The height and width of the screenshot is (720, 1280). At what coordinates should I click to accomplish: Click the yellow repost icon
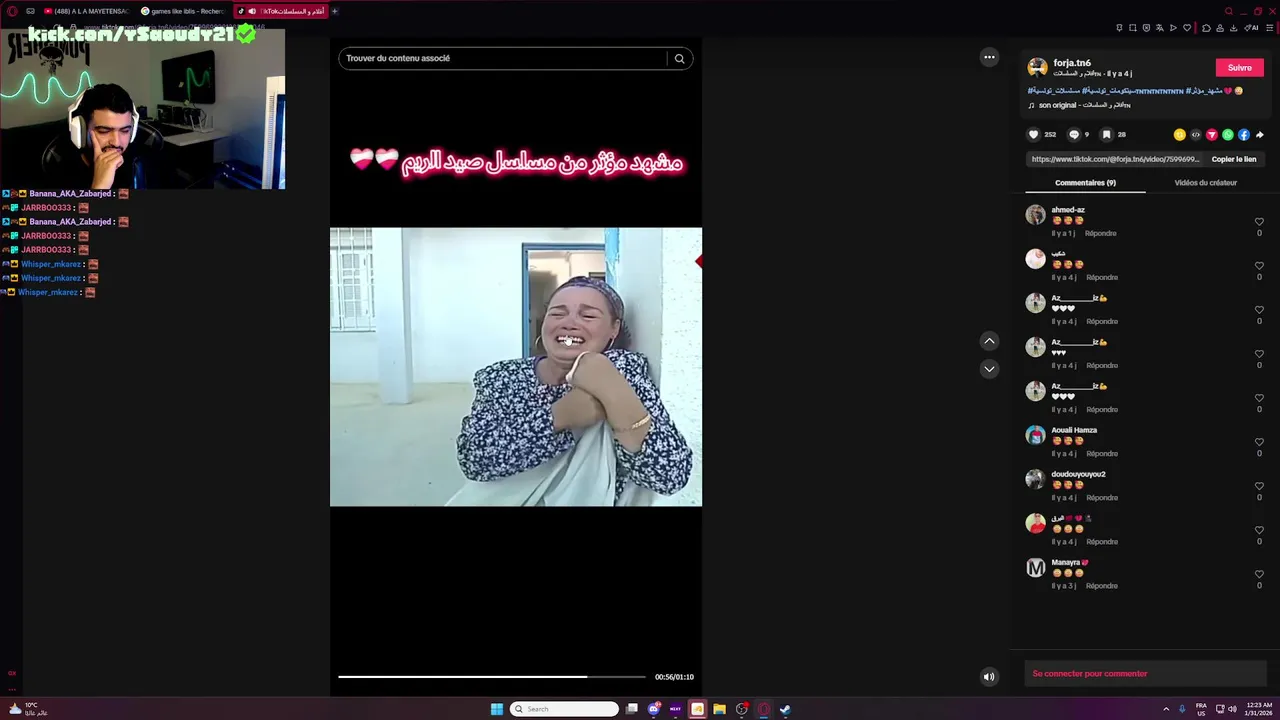(x=1180, y=134)
